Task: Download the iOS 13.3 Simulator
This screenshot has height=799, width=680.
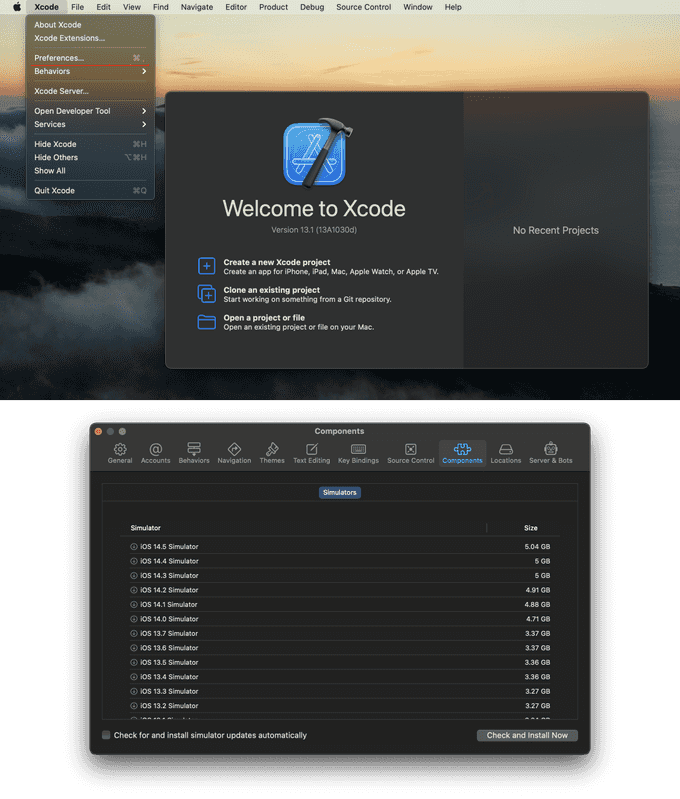Action: point(134,691)
